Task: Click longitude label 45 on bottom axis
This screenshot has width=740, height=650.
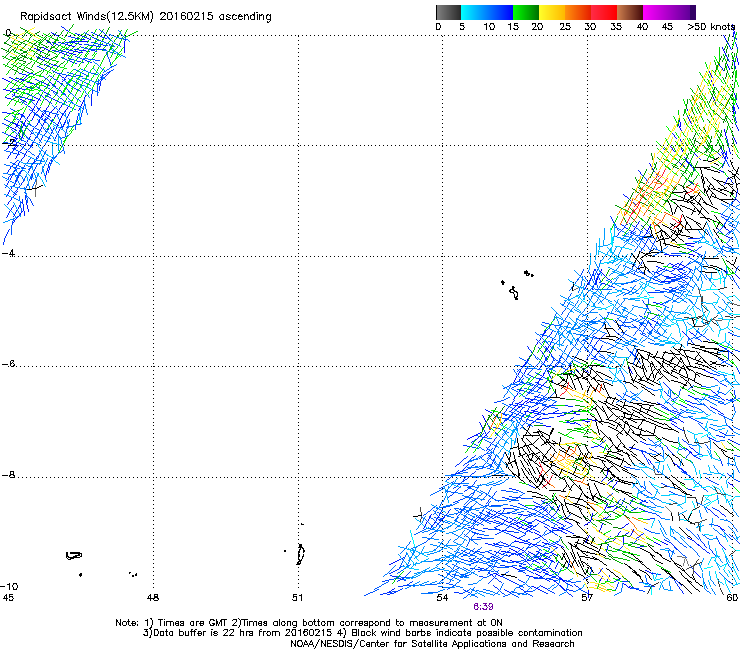Action: [8, 598]
